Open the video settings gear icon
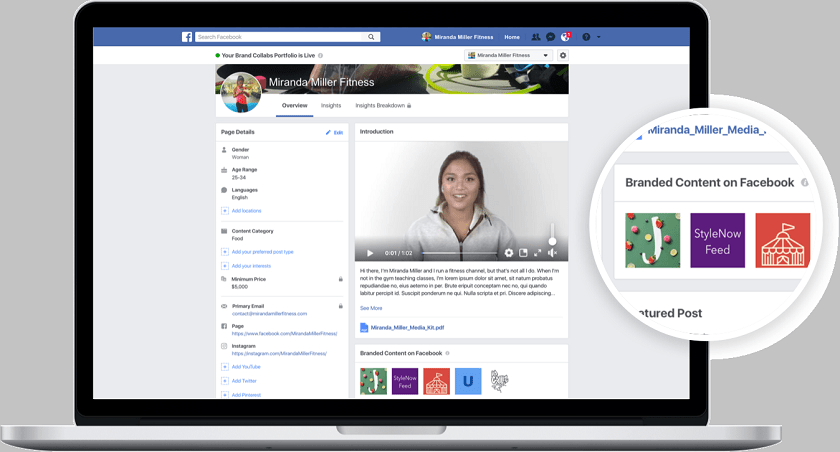Viewport: 840px width, 452px height. pos(509,253)
